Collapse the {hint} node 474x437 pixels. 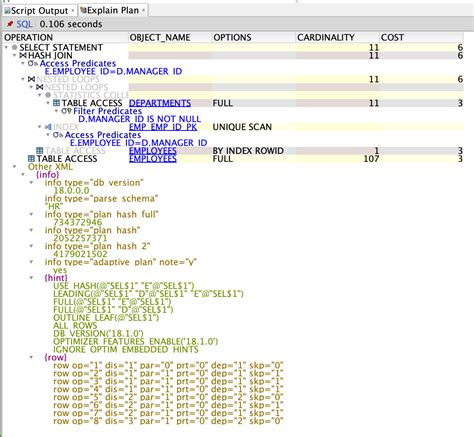[32, 278]
